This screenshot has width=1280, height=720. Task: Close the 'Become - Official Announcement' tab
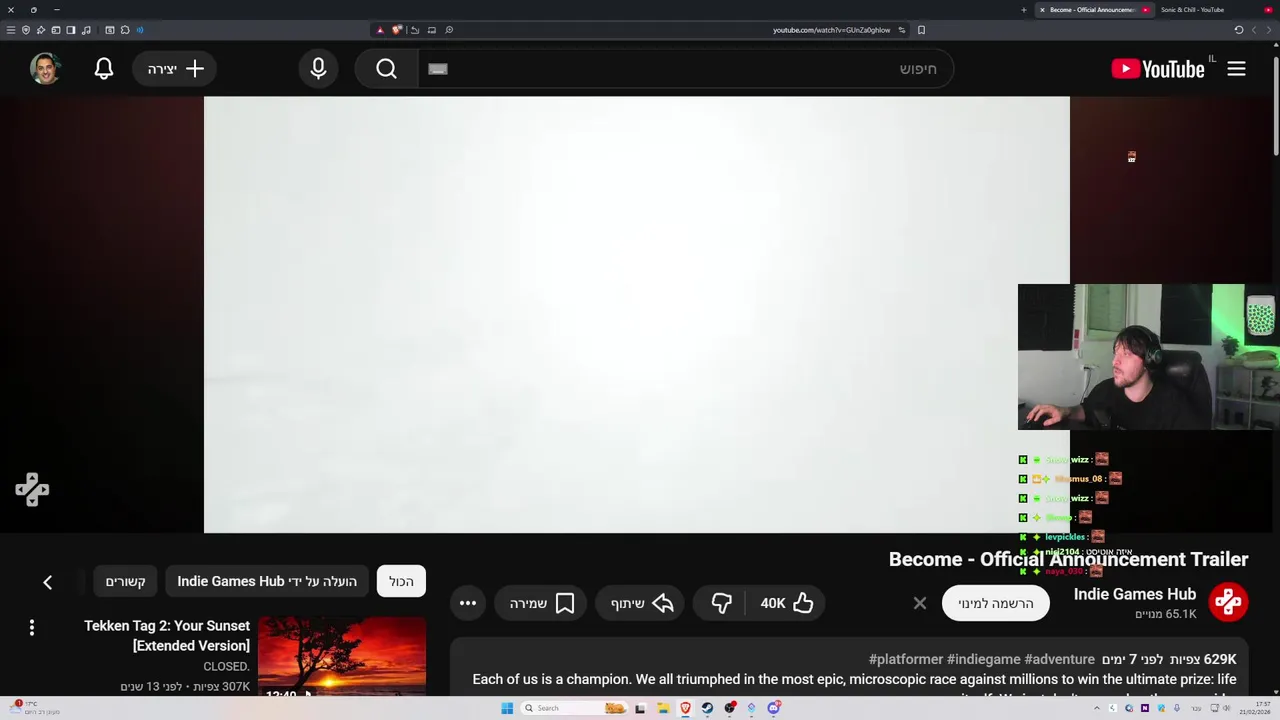1042,10
